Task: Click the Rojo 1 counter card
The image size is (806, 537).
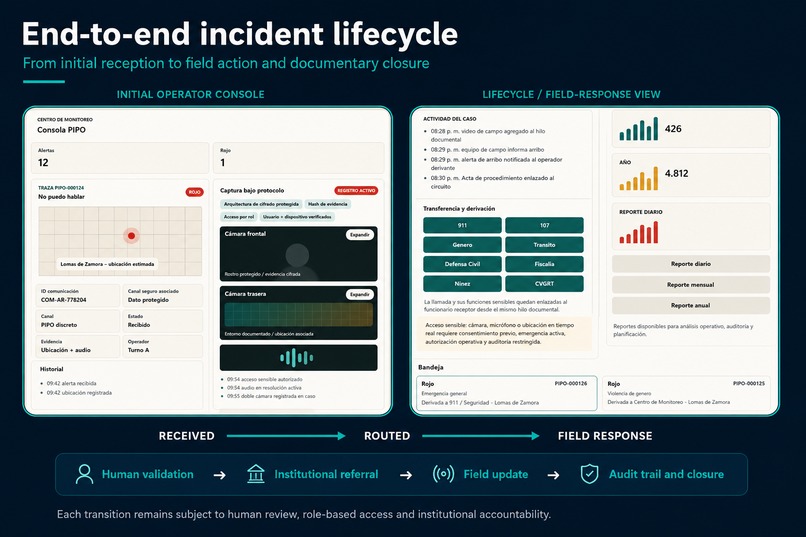Action: coord(299,158)
